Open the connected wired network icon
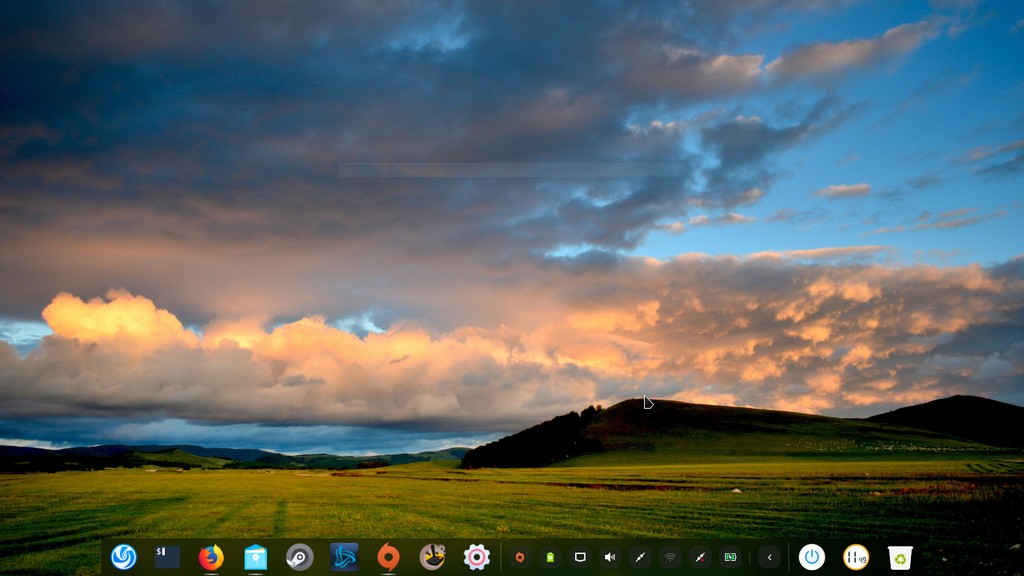Viewport: 1024px width, 576px height. 640,557
